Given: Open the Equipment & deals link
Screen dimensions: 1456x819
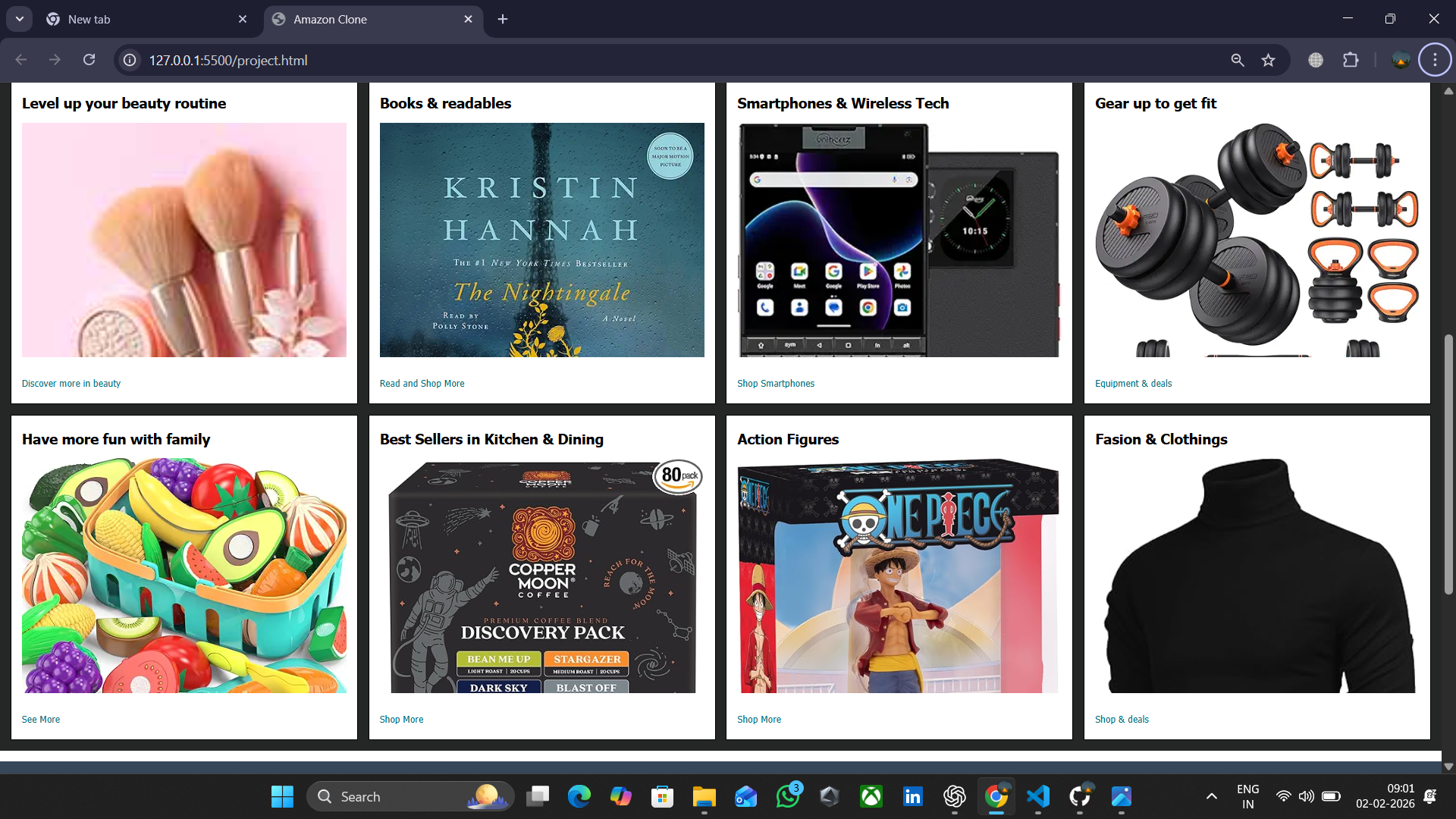Looking at the screenshot, I should click(1133, 384).
